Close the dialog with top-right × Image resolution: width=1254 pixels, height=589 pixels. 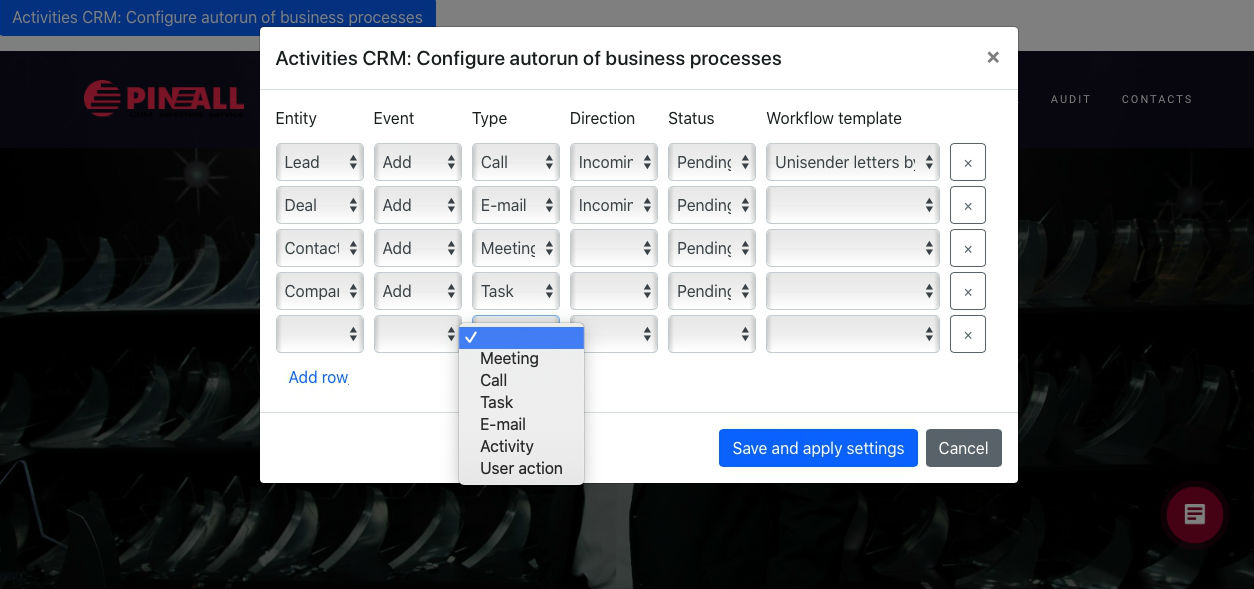[992, 58]
